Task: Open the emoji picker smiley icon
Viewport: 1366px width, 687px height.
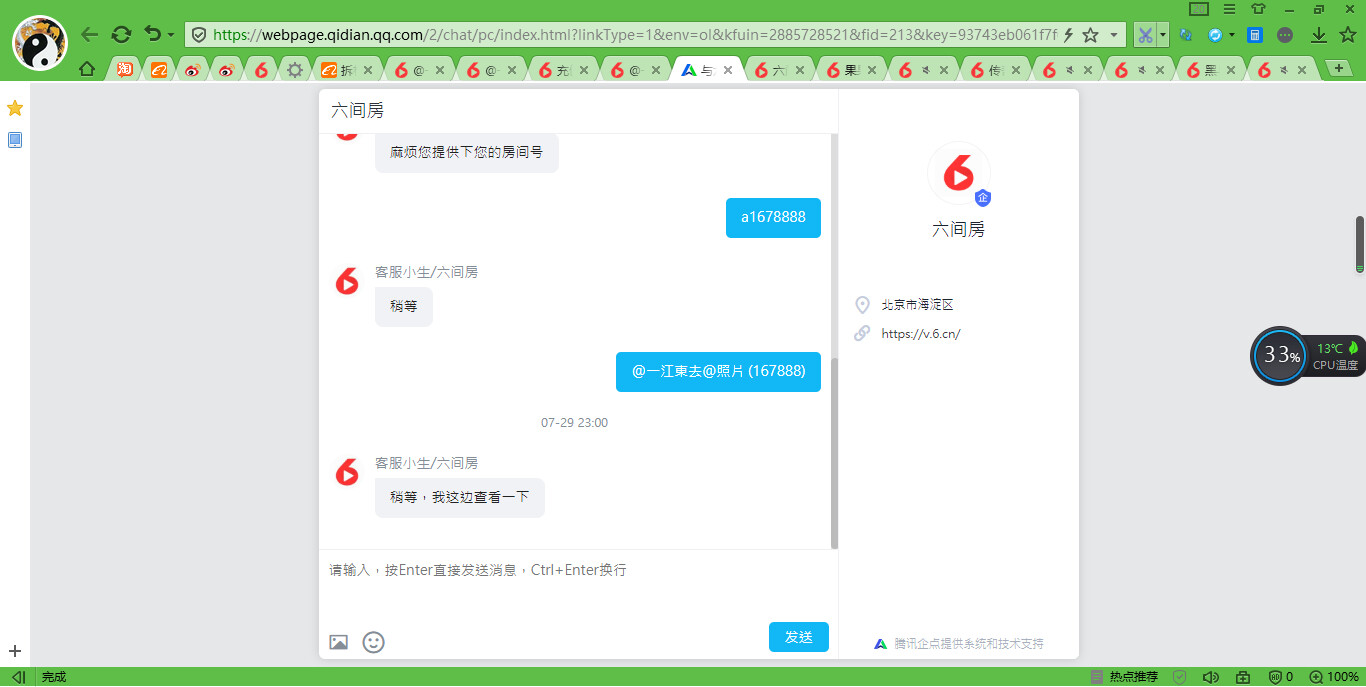Action: pyautogui.click(x=373, y=642)
